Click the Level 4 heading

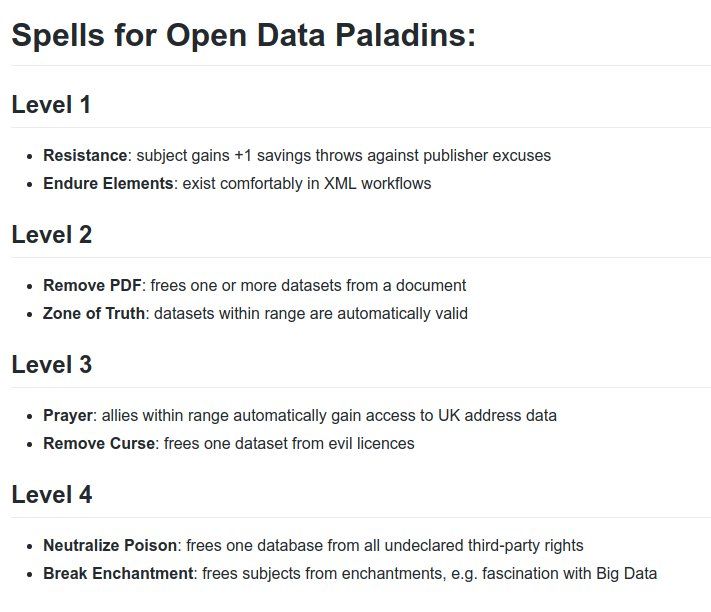[52, 495]
